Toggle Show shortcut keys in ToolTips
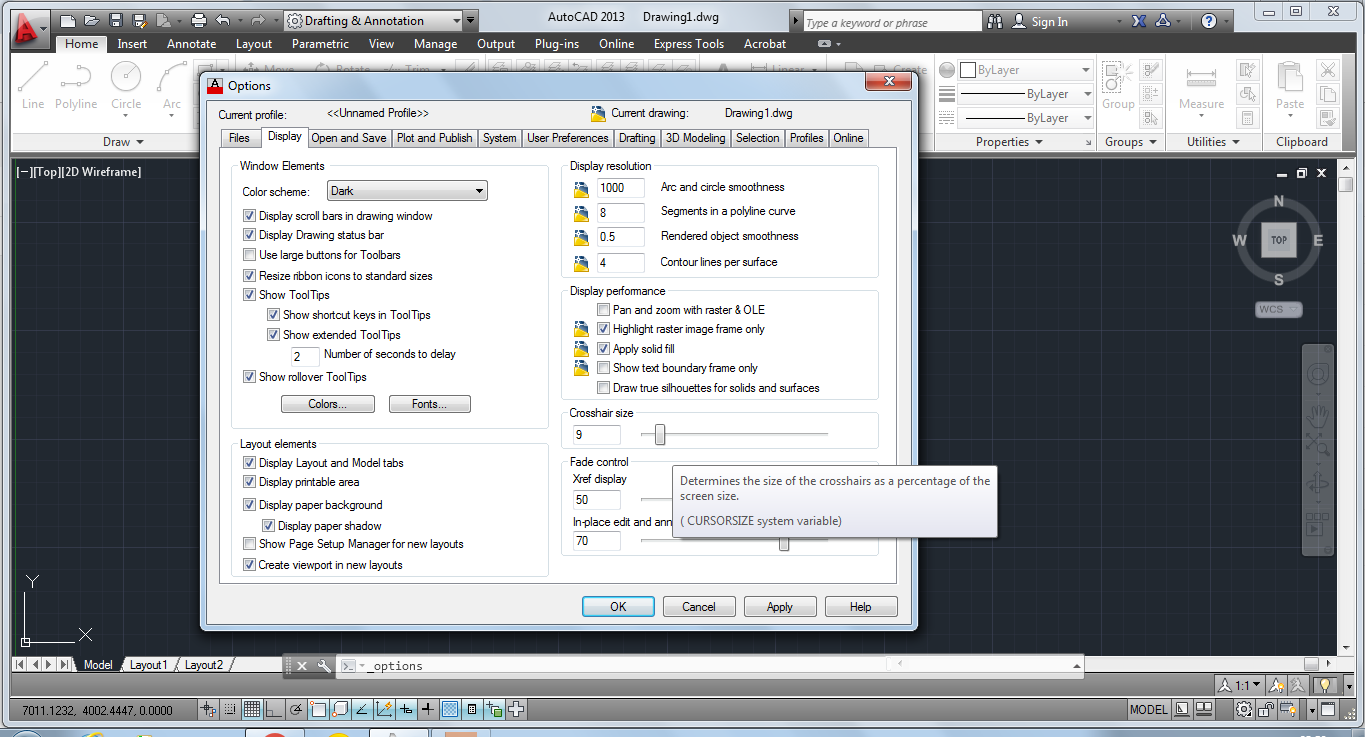 (x=274, y=315)
